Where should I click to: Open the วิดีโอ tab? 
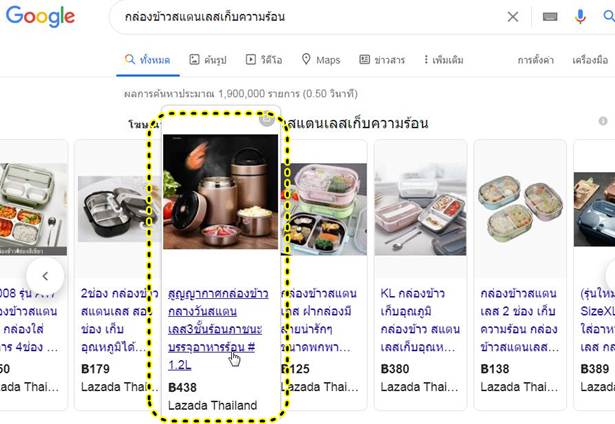pos(264,60)
